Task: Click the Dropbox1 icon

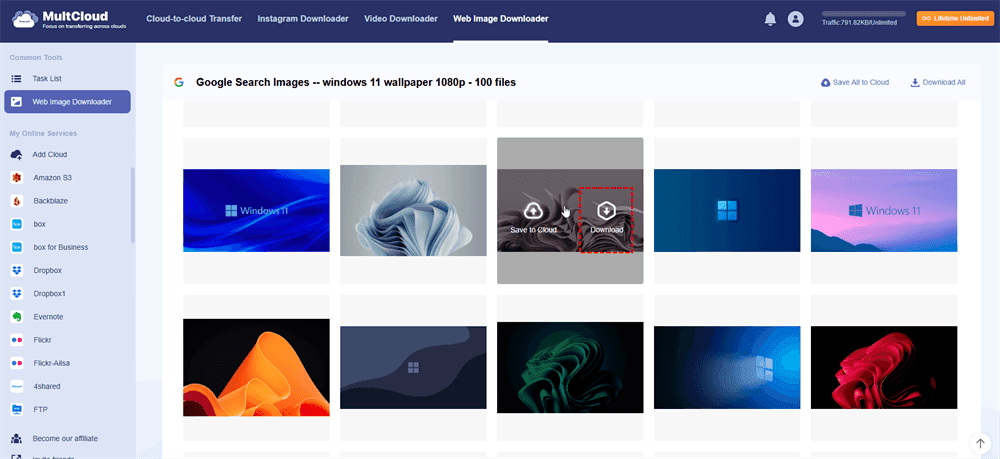Action: 17,293
